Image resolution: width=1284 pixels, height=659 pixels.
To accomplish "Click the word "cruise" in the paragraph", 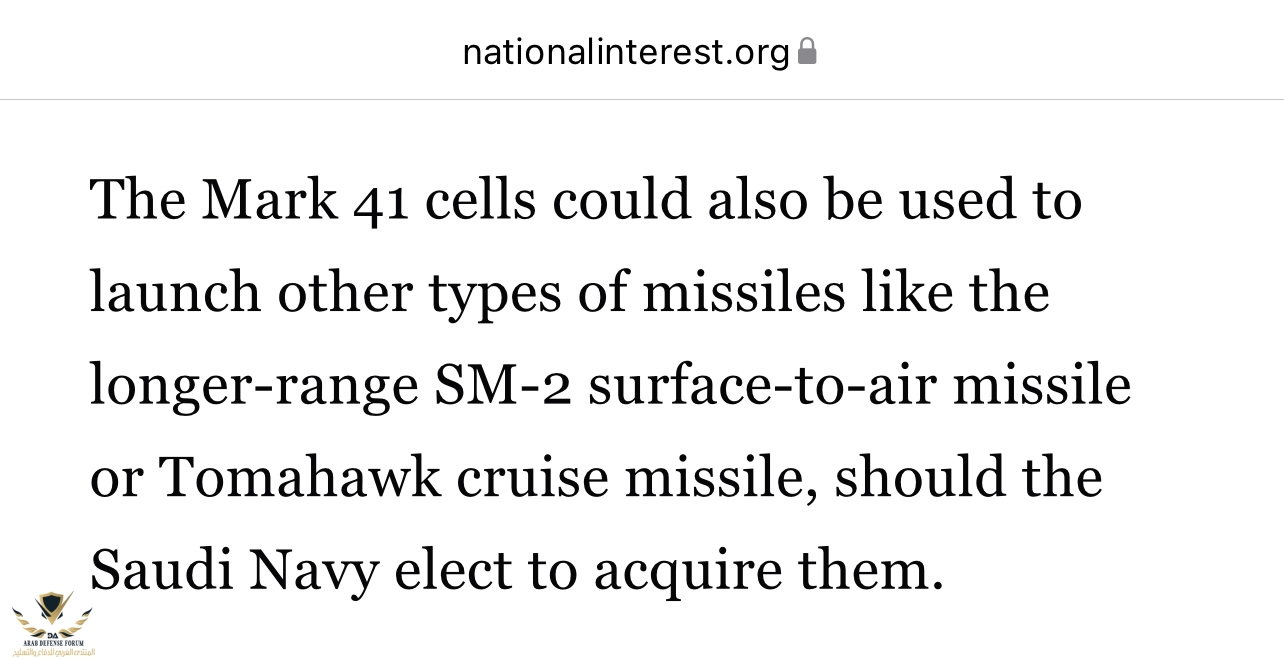I will pyautogui.click(x=532, y=477).
